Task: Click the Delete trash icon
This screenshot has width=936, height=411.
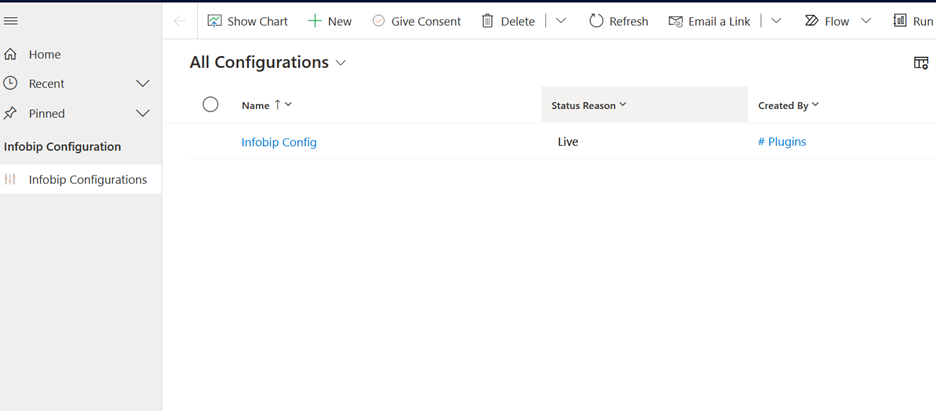Action: [488, 21]
